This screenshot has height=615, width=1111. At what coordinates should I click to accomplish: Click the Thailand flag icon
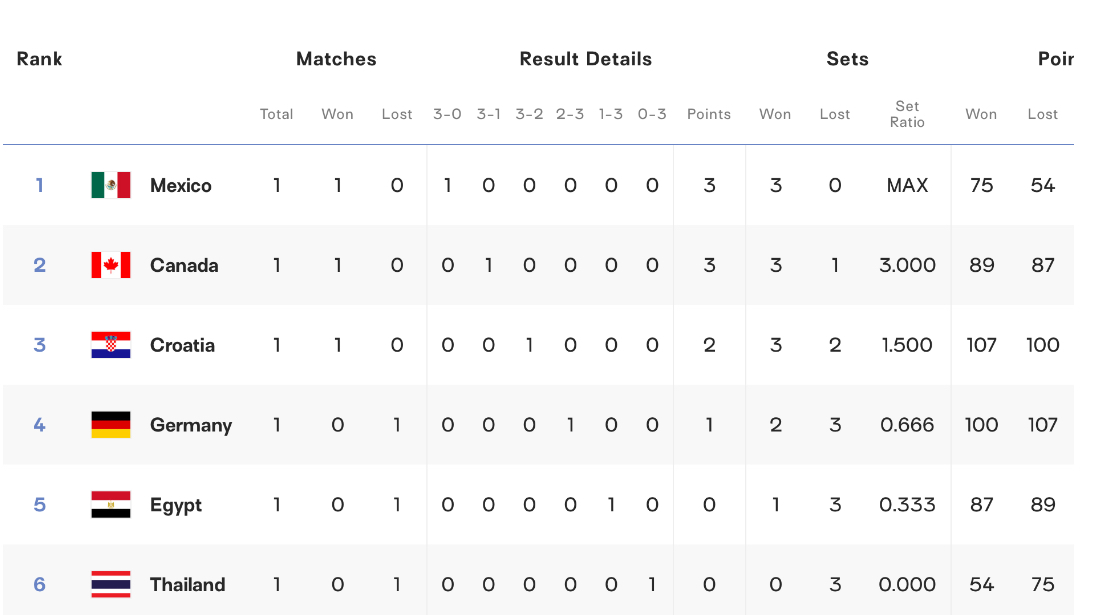point(111,585)
